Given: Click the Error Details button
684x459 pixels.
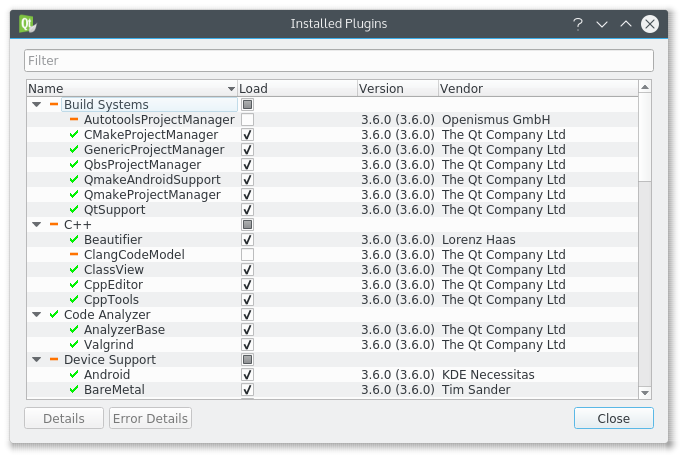Looking at the screenshot, I should tap(150, 418).
